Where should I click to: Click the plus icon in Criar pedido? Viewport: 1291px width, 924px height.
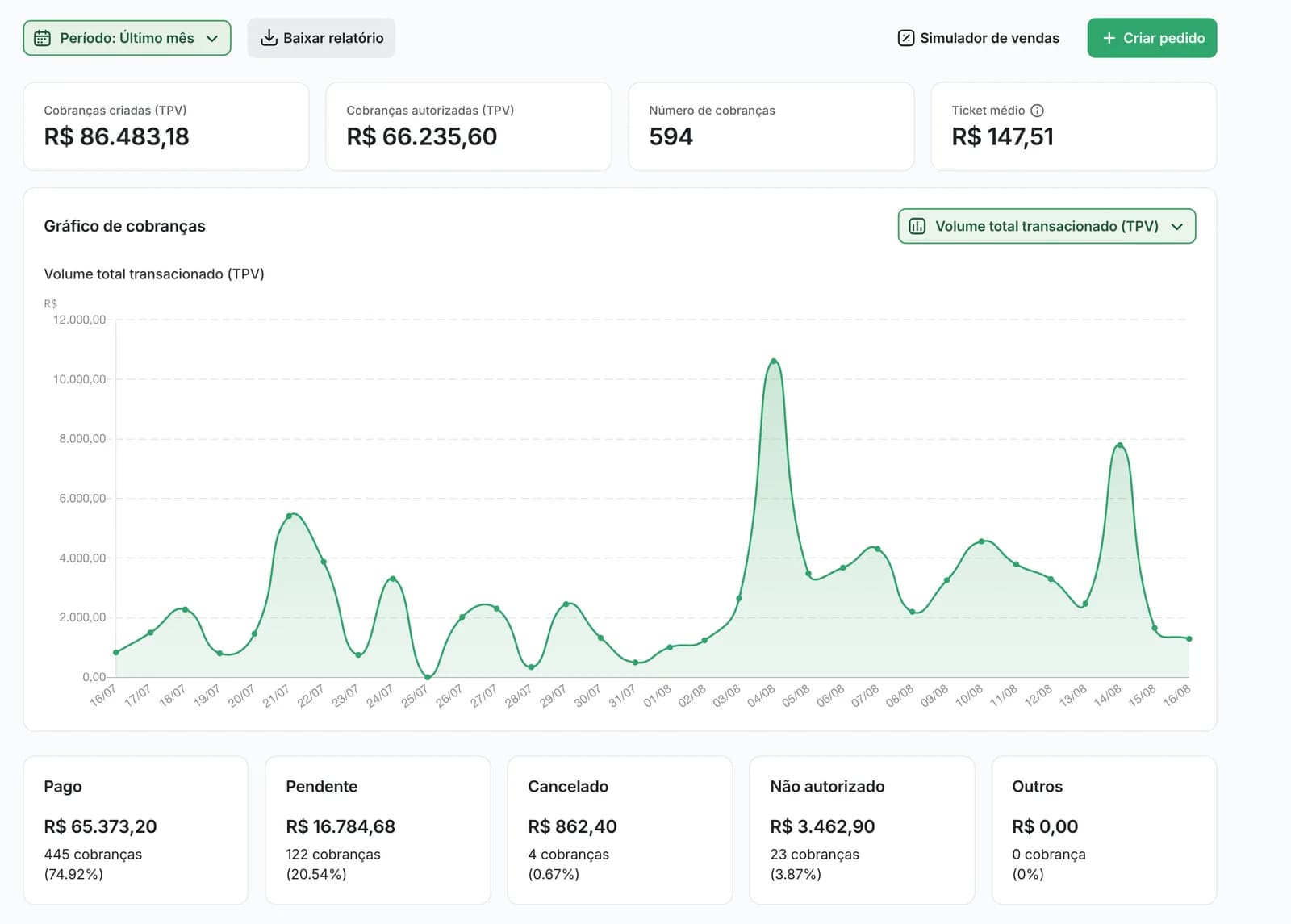(1109, 38)
